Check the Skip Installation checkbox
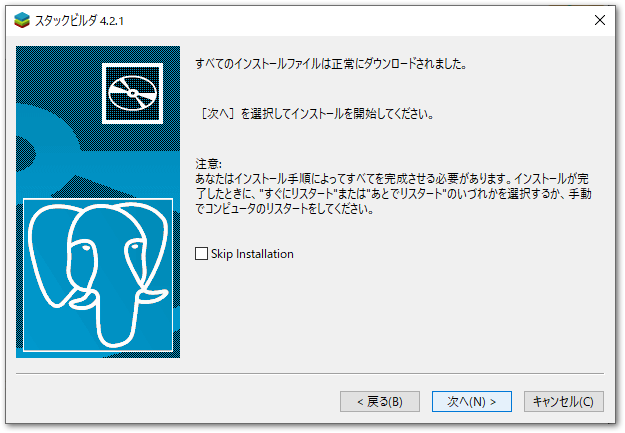Viewport: 625px width, 433px height. point(201,254)
